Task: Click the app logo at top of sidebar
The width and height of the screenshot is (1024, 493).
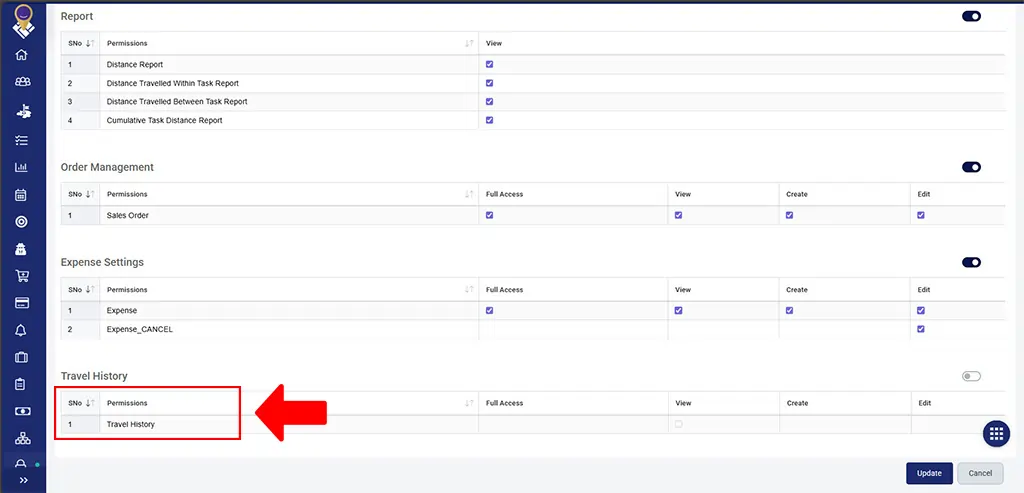Action: [24, 21]
